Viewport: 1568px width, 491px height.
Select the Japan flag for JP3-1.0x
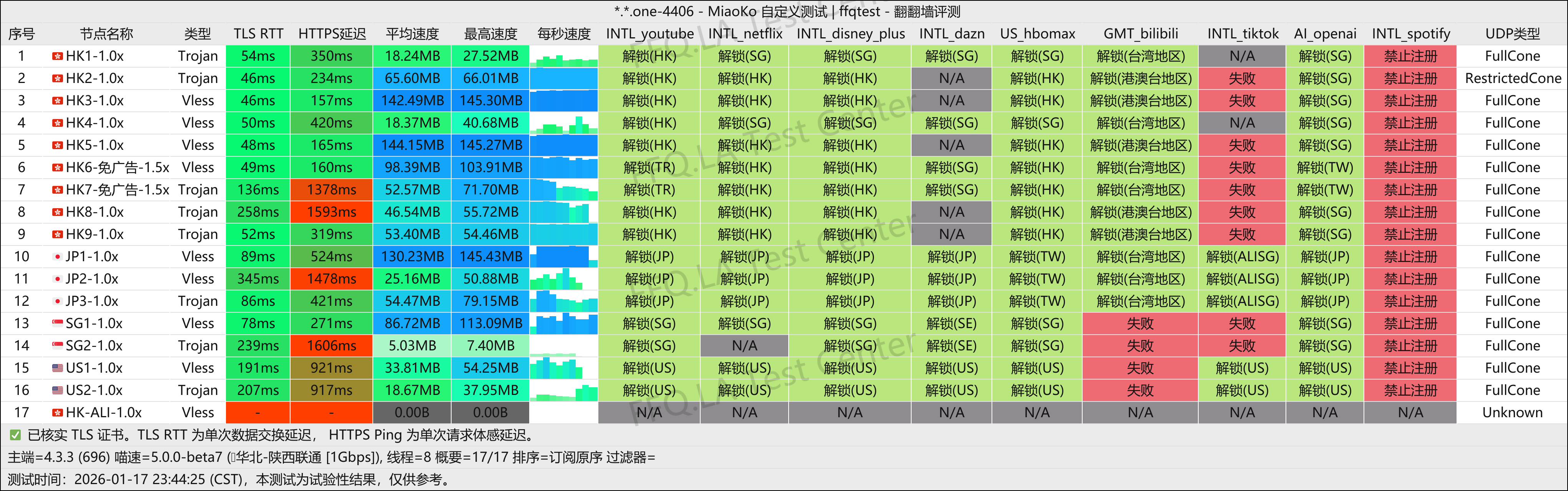(57, 301)
